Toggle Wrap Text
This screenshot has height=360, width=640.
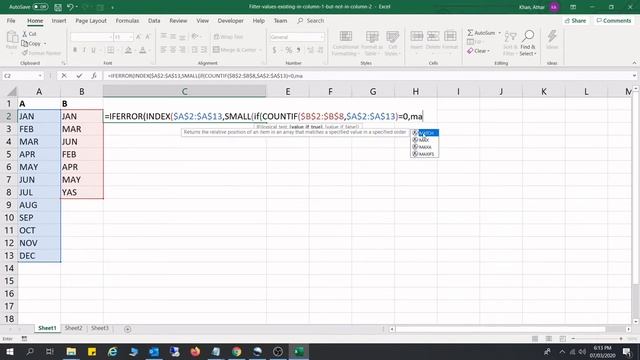pos(228,37)
